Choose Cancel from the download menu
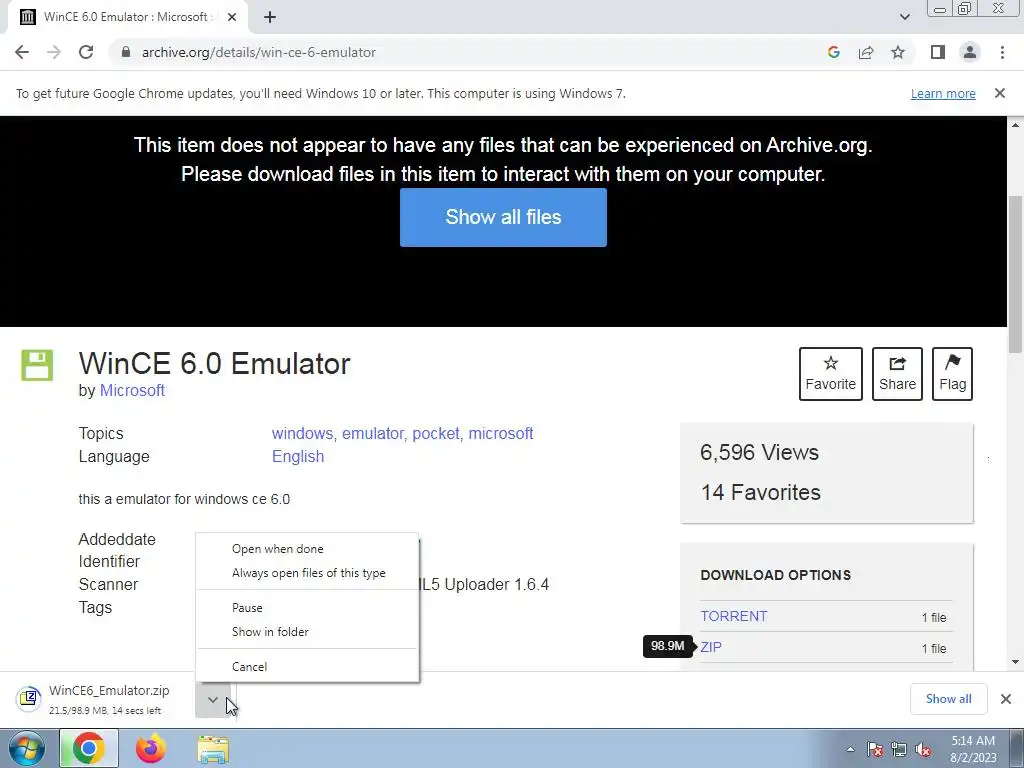The height and width of the screenshot is (768, 1024). point(307,667)
